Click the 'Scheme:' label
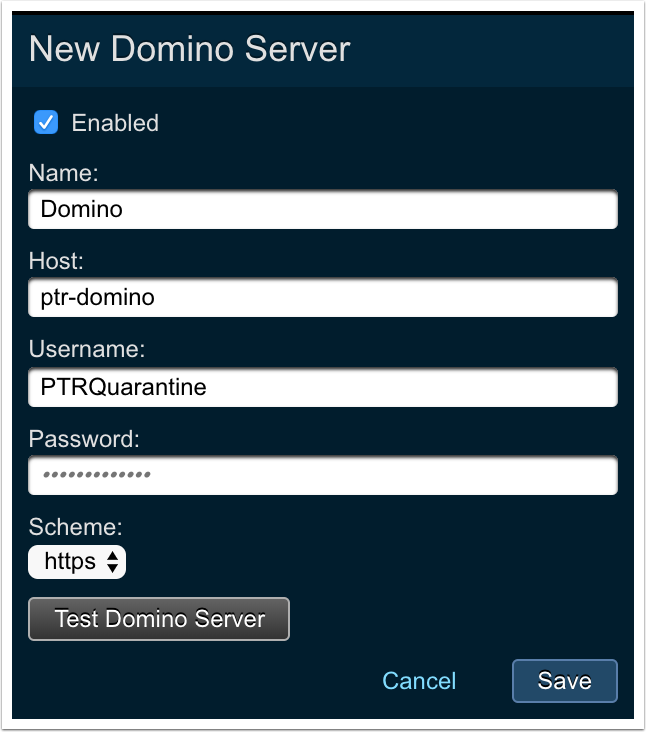Screen dimensions: 646x732 (x=74, y=526)
